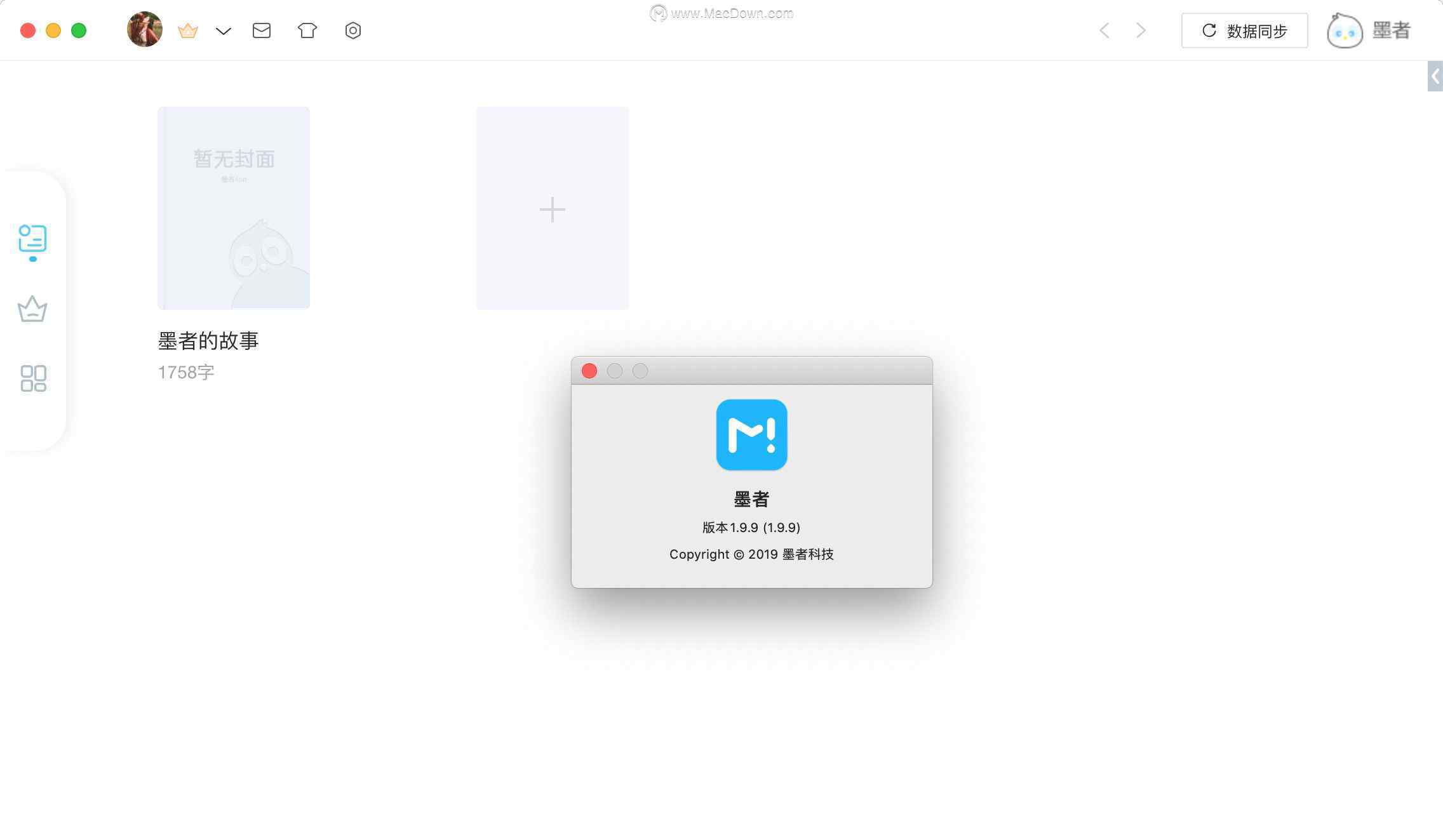Maximize main window with green button

[x=79, y=30]
